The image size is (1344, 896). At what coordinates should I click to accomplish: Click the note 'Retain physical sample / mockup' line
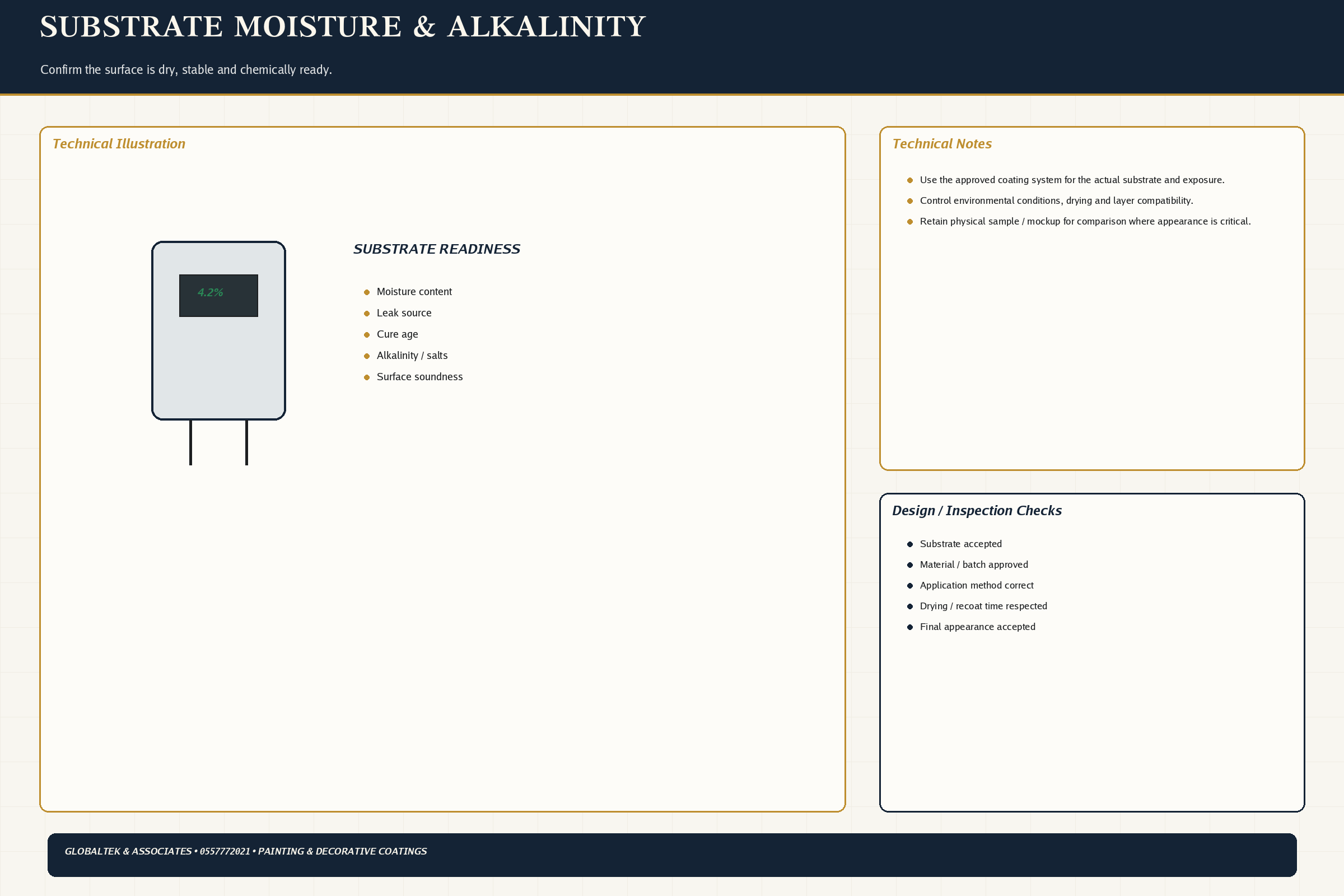point(1079,221)
